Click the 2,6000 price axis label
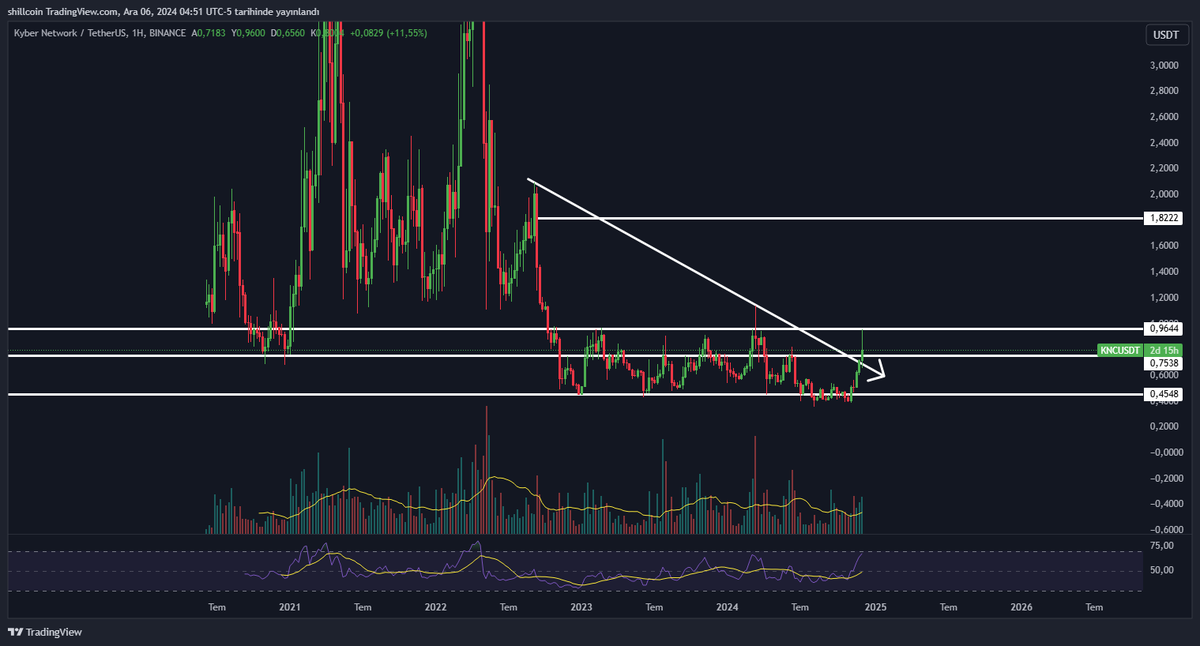The width and height of the screenshot is (1200, 646). [1164, 117]
